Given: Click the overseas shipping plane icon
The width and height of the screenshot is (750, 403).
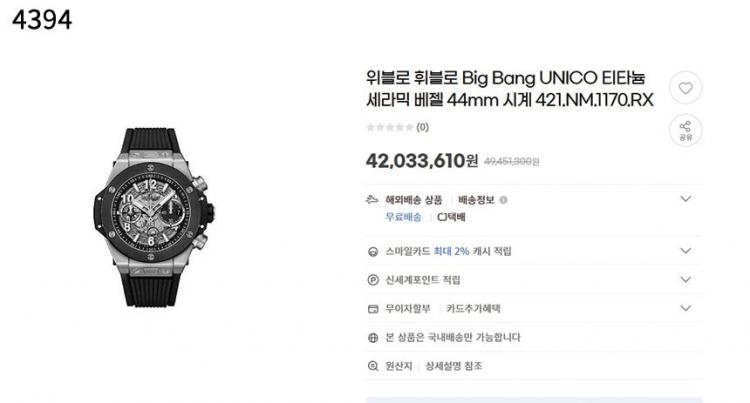Looking at the screenshot, I should point(372,200).
